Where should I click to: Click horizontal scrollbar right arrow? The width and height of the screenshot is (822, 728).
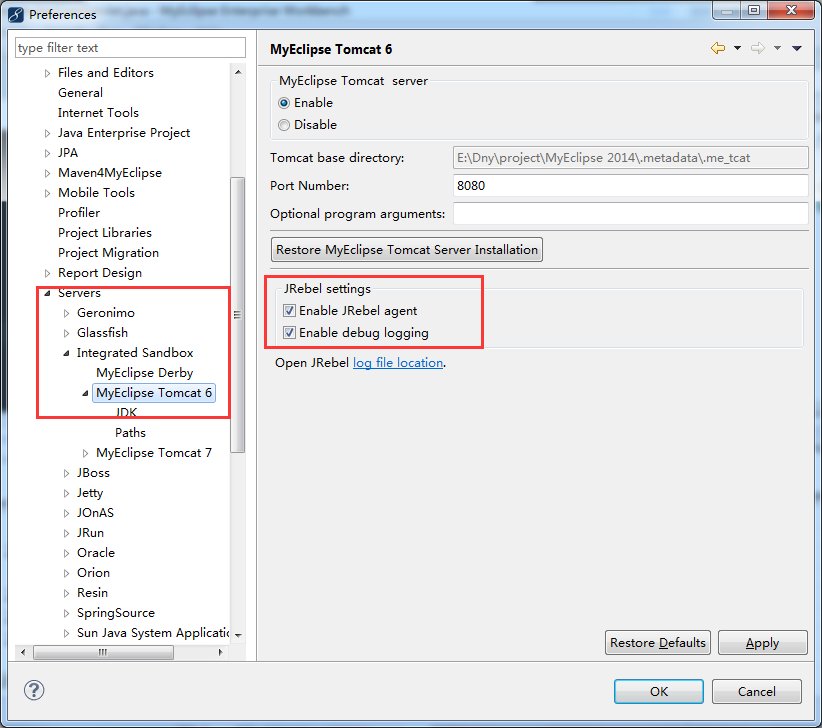[x=220, y=652]
